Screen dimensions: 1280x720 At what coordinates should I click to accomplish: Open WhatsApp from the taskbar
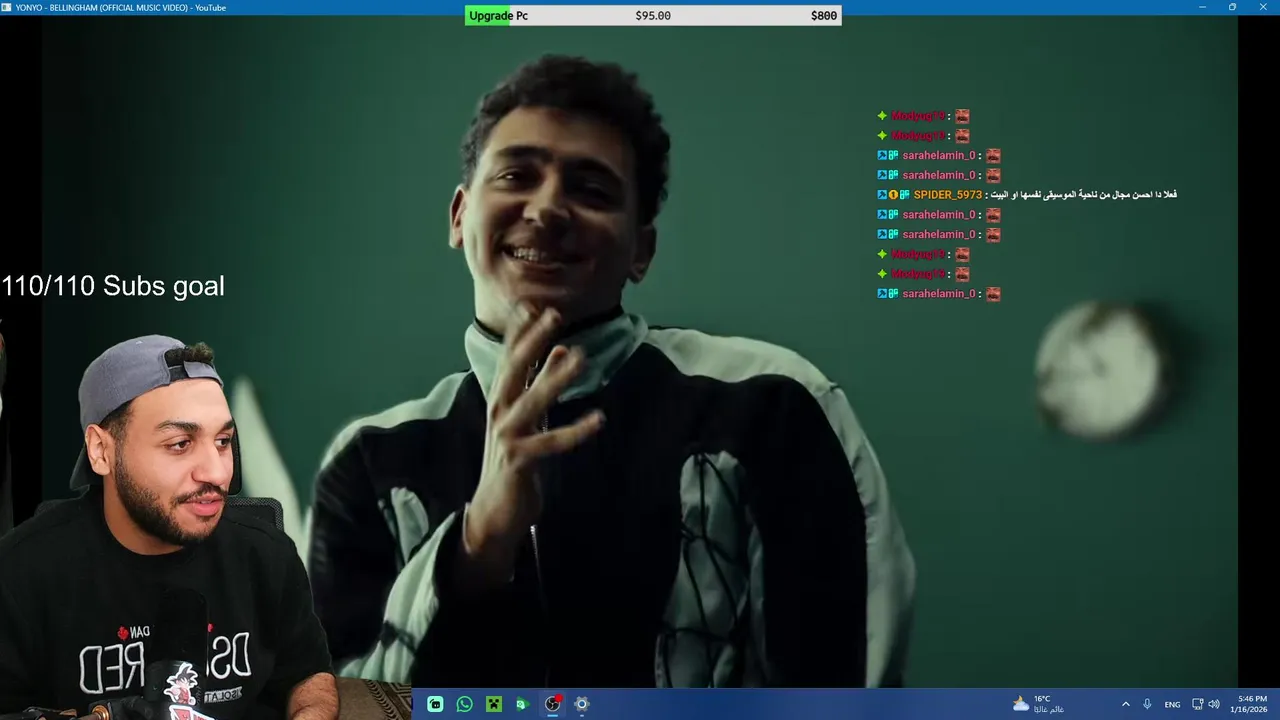tap(464, 704)
